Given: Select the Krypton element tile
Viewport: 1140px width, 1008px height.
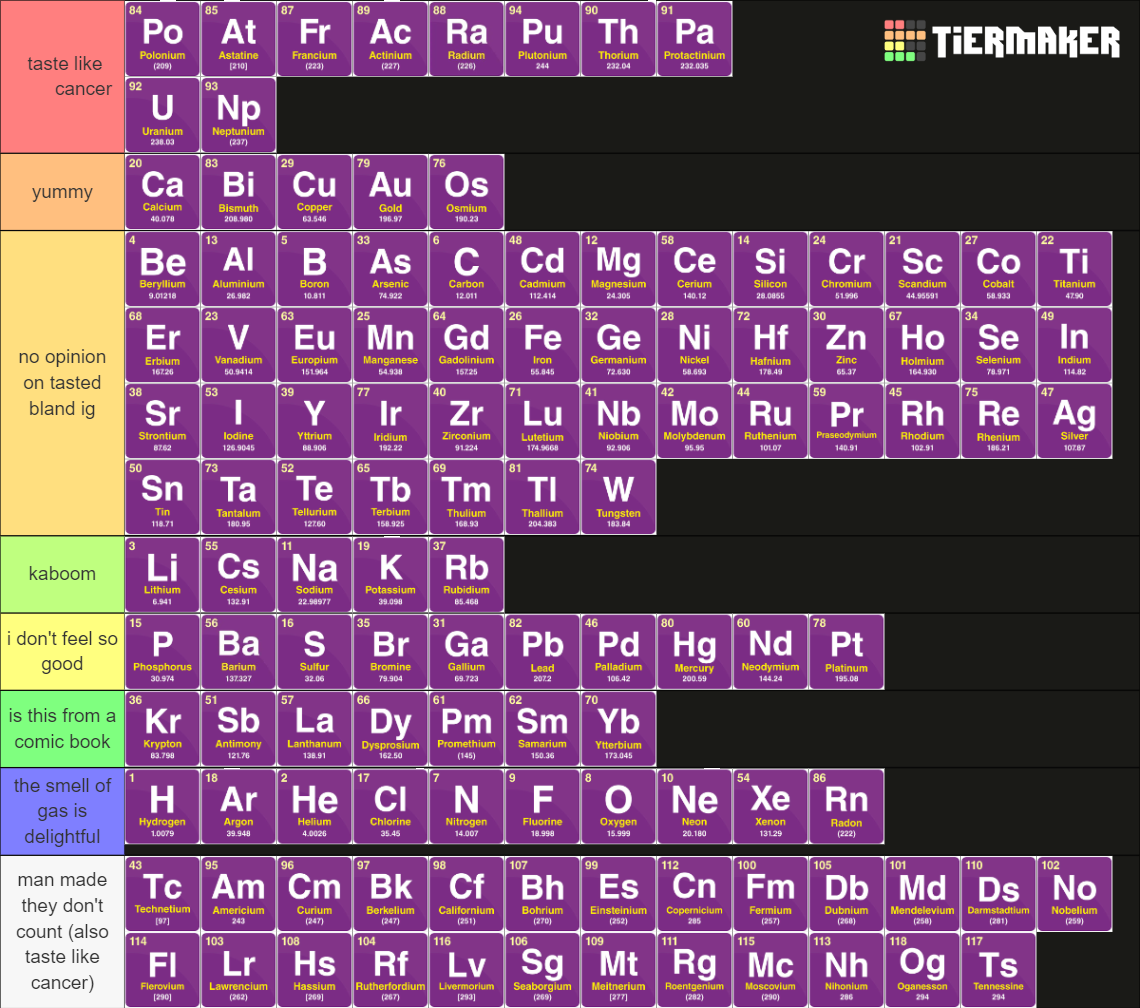Looking at the screenshot, I should pos(162,728).
